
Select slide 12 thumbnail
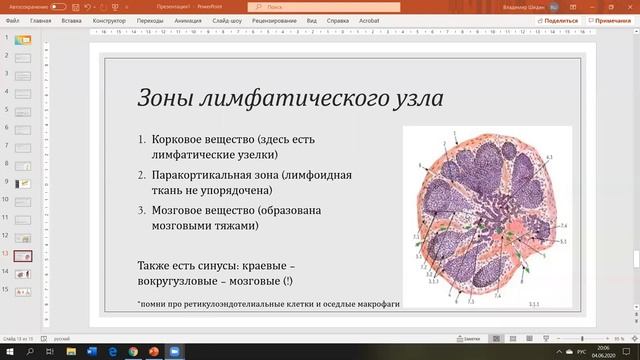23,238
